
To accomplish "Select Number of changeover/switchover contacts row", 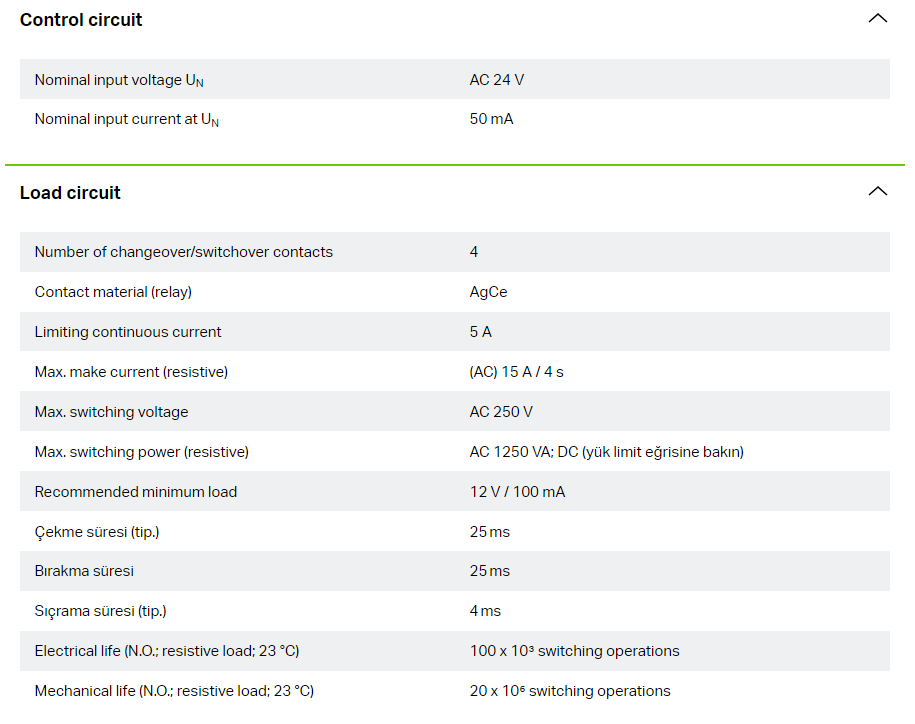I will pyautogui.click(x=455, y=252).
